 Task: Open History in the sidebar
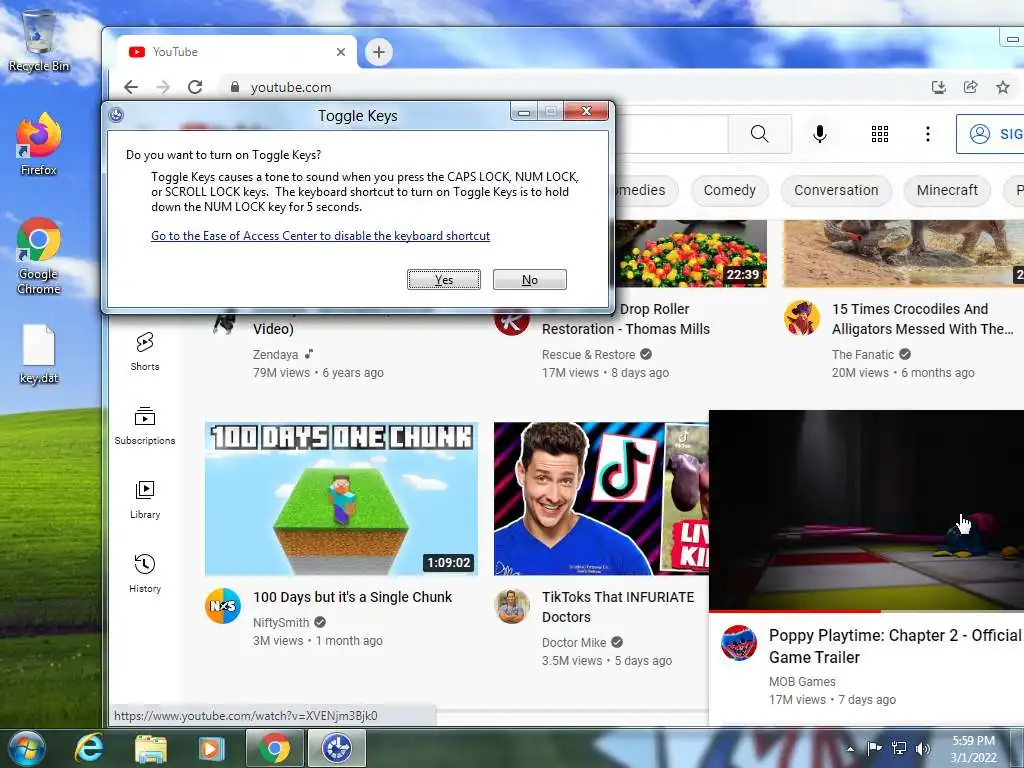point(145,573)
